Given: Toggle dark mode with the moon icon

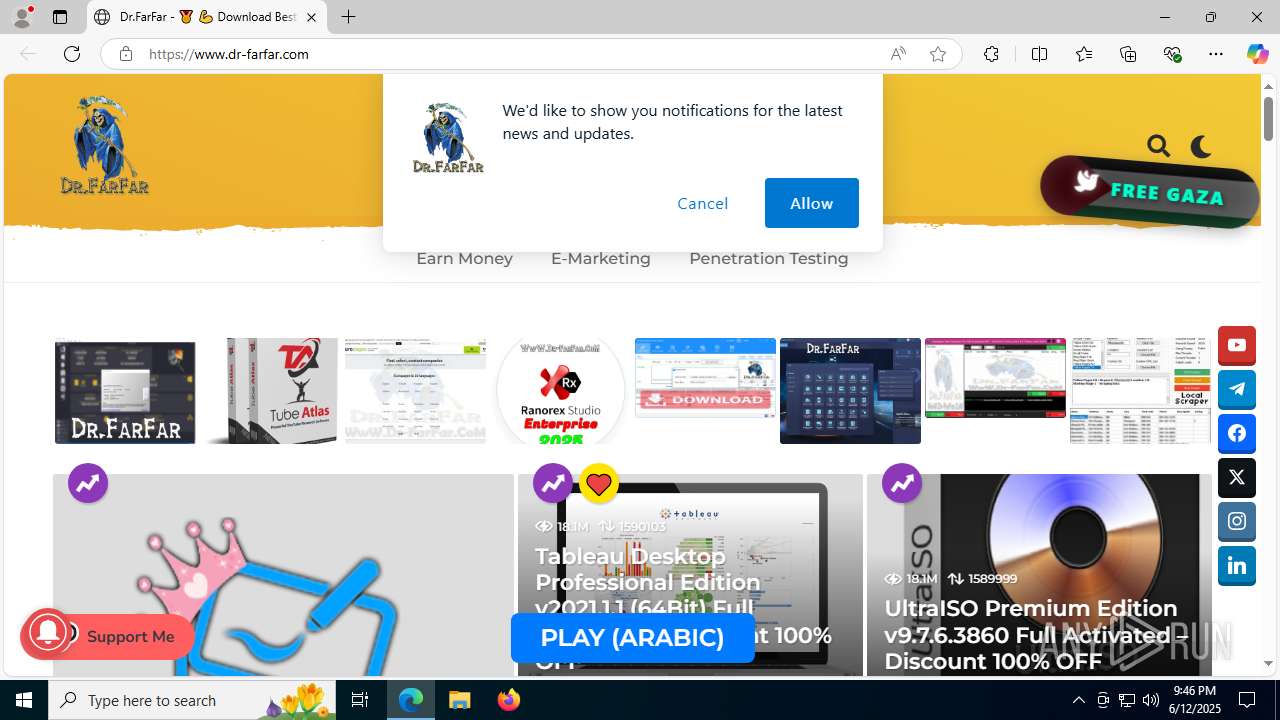Looking at the screenshot, I should tap(1201, 146).
